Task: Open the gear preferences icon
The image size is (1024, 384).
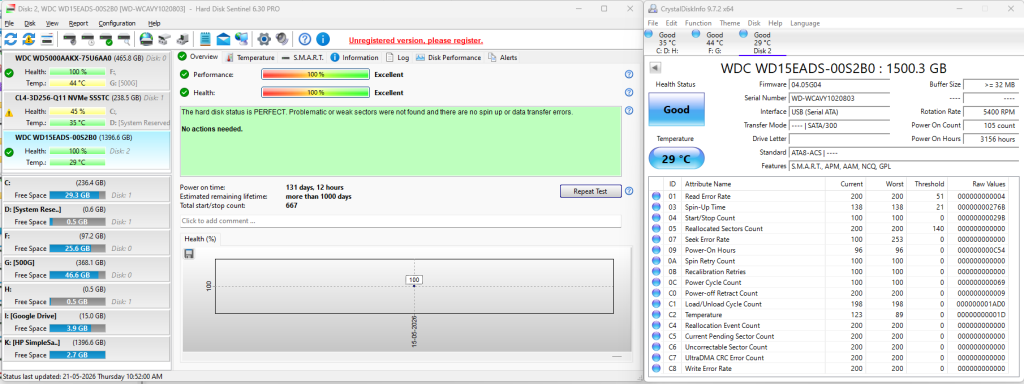Action: click(264, 39)
